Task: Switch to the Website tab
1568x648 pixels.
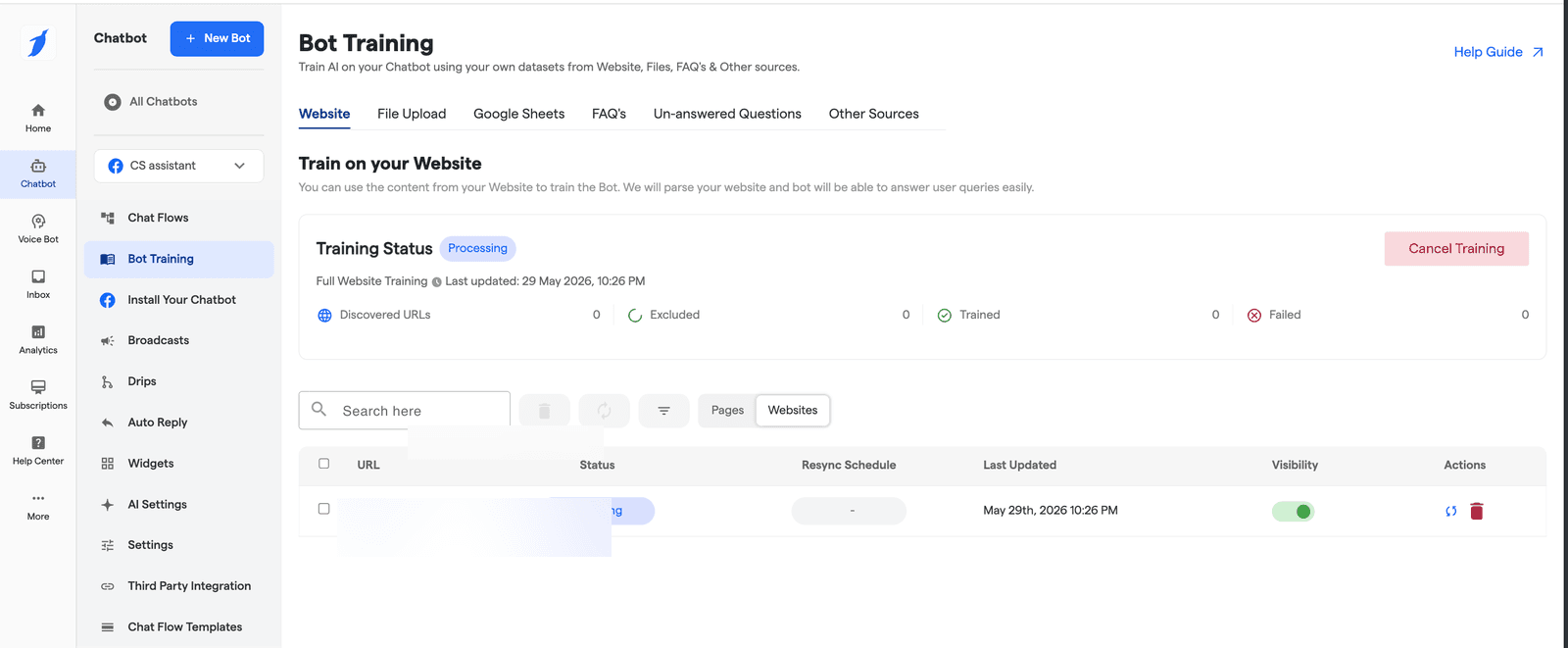Action: [x=324, y=114]
